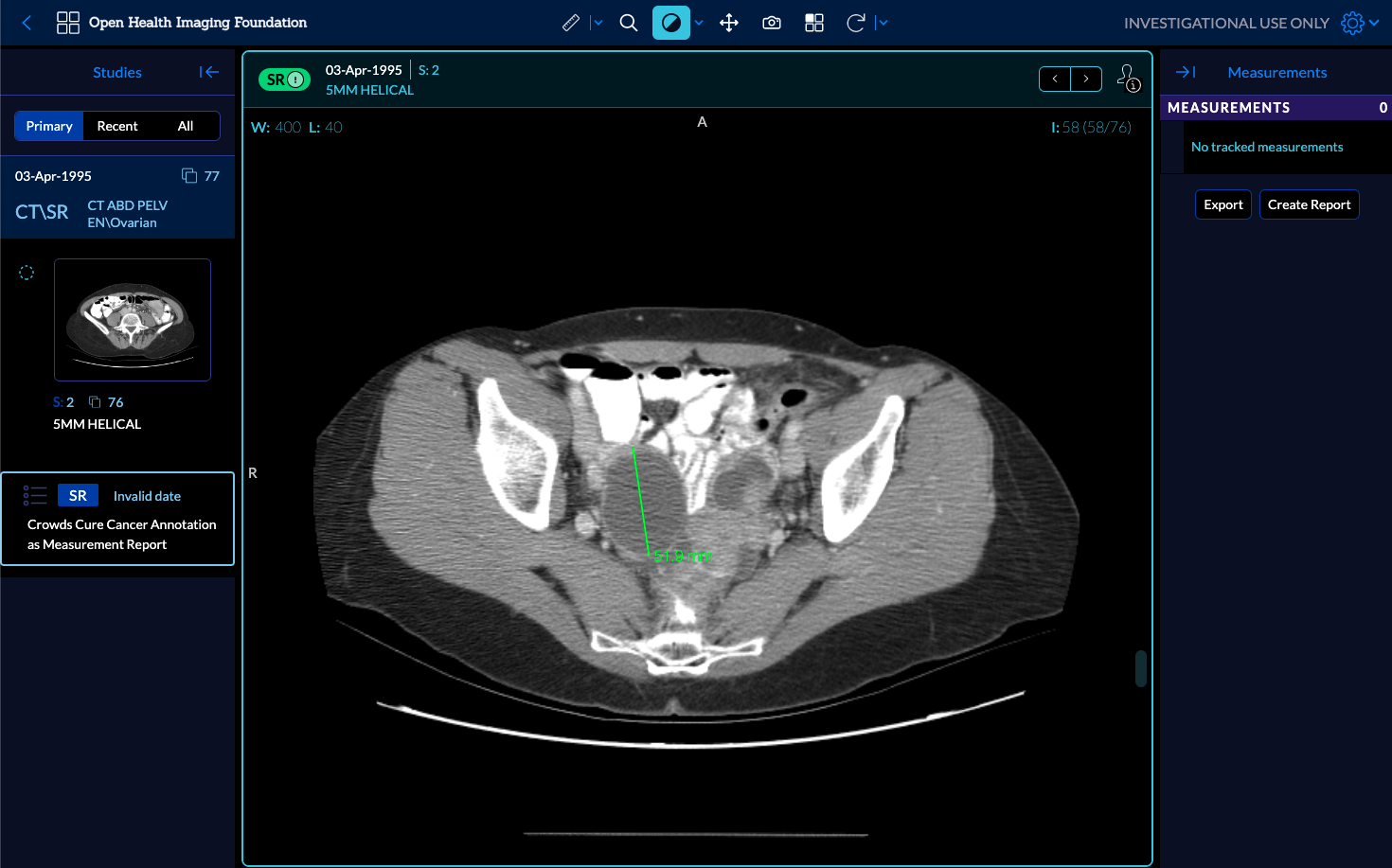The image size is (1392, 868).
Task: Click the Capture camera icon
Action: pyautogui.click(x=772, y=23)
